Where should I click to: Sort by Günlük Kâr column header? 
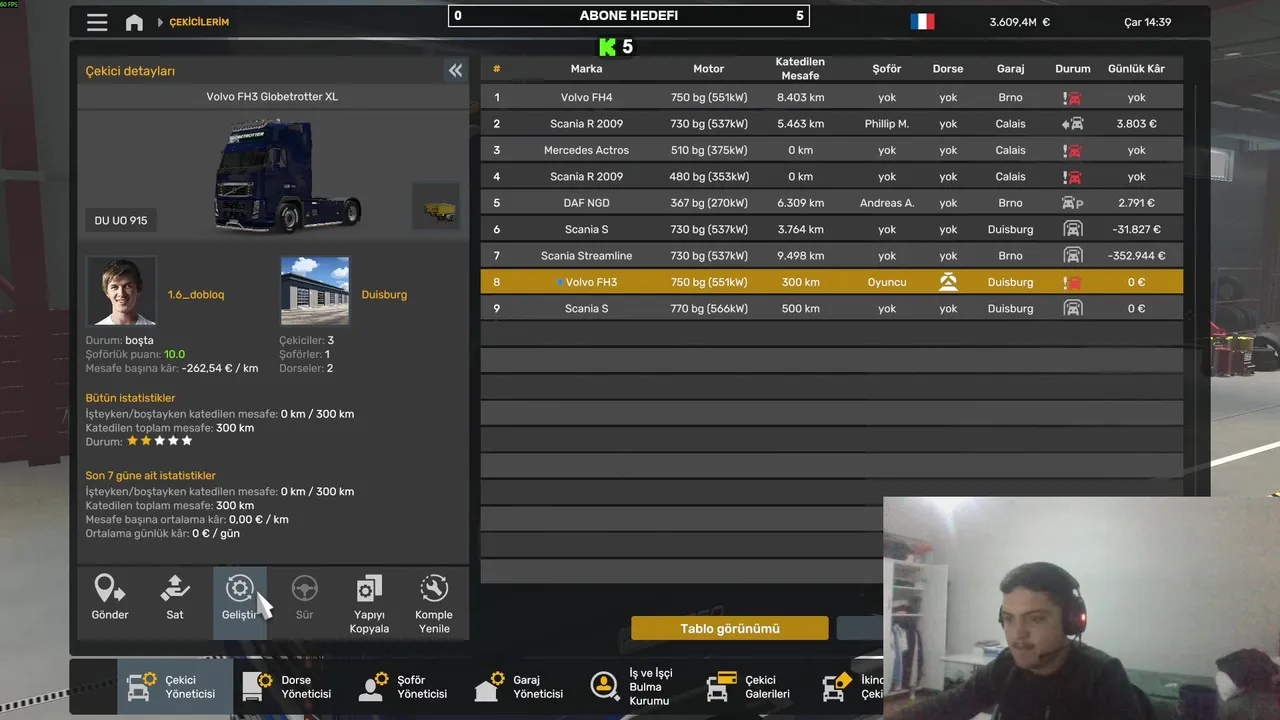[x=1136, y=69]
